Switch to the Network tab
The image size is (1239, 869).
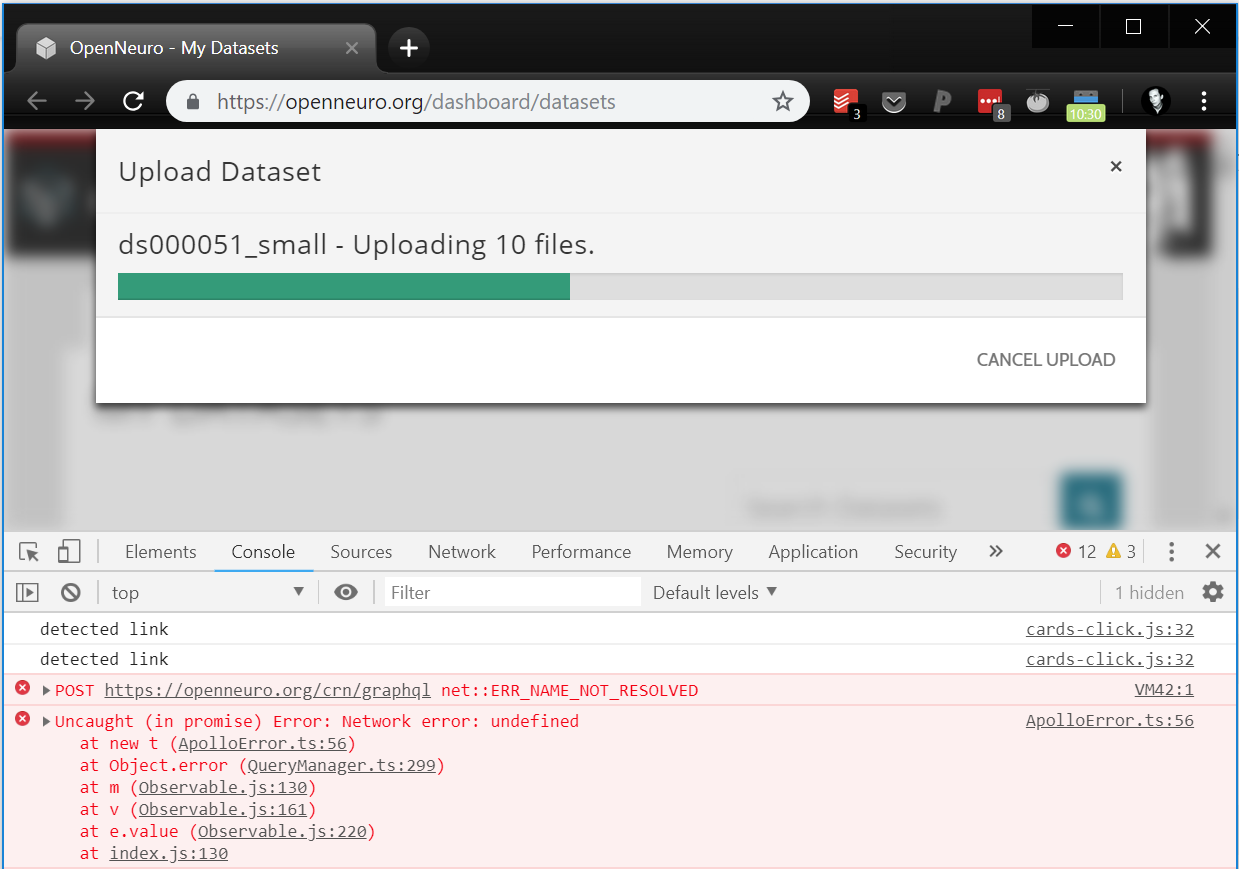(x=461, y=551)
